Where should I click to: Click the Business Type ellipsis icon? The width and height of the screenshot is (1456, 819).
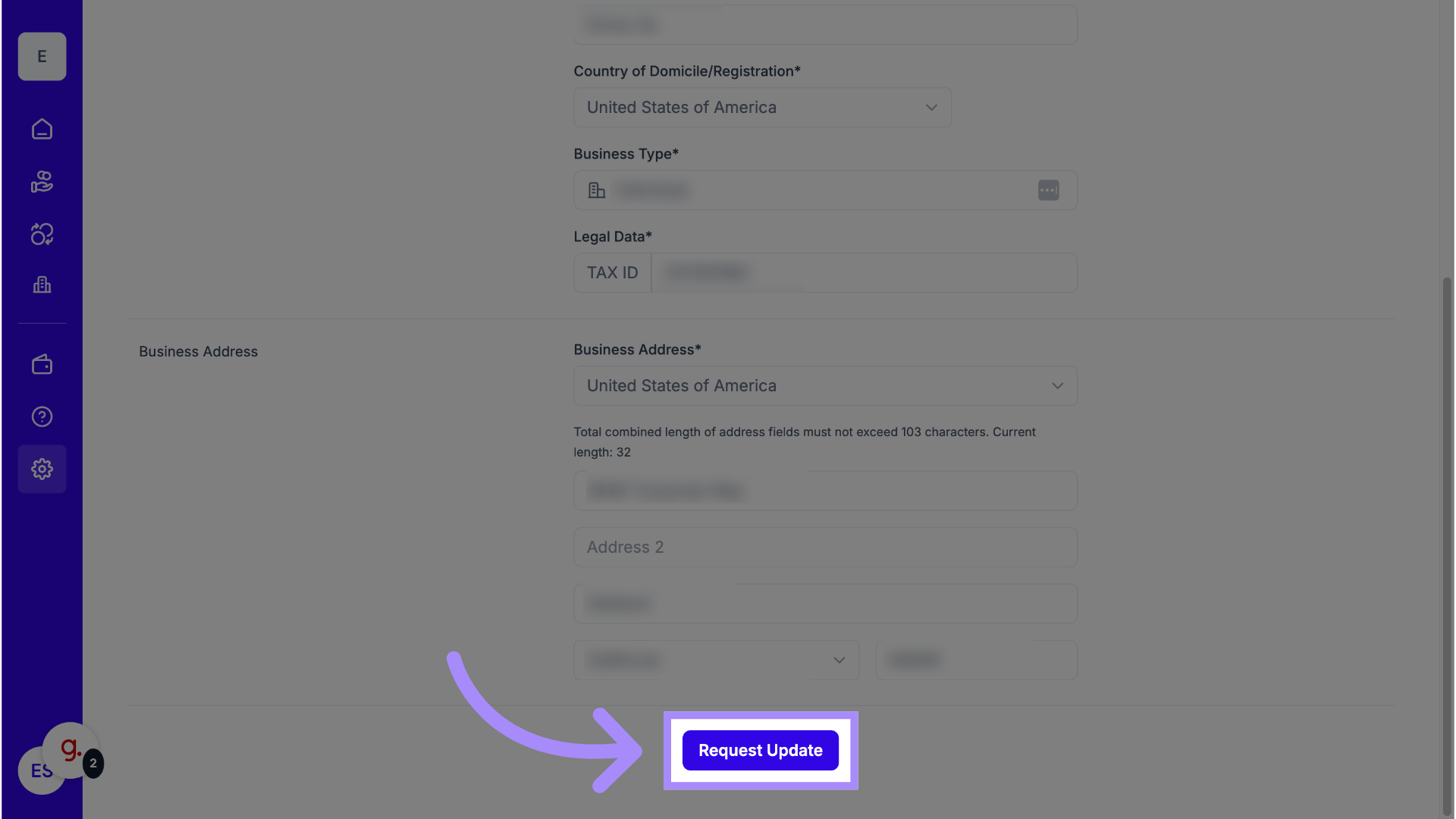click(x=1048, y=190)
